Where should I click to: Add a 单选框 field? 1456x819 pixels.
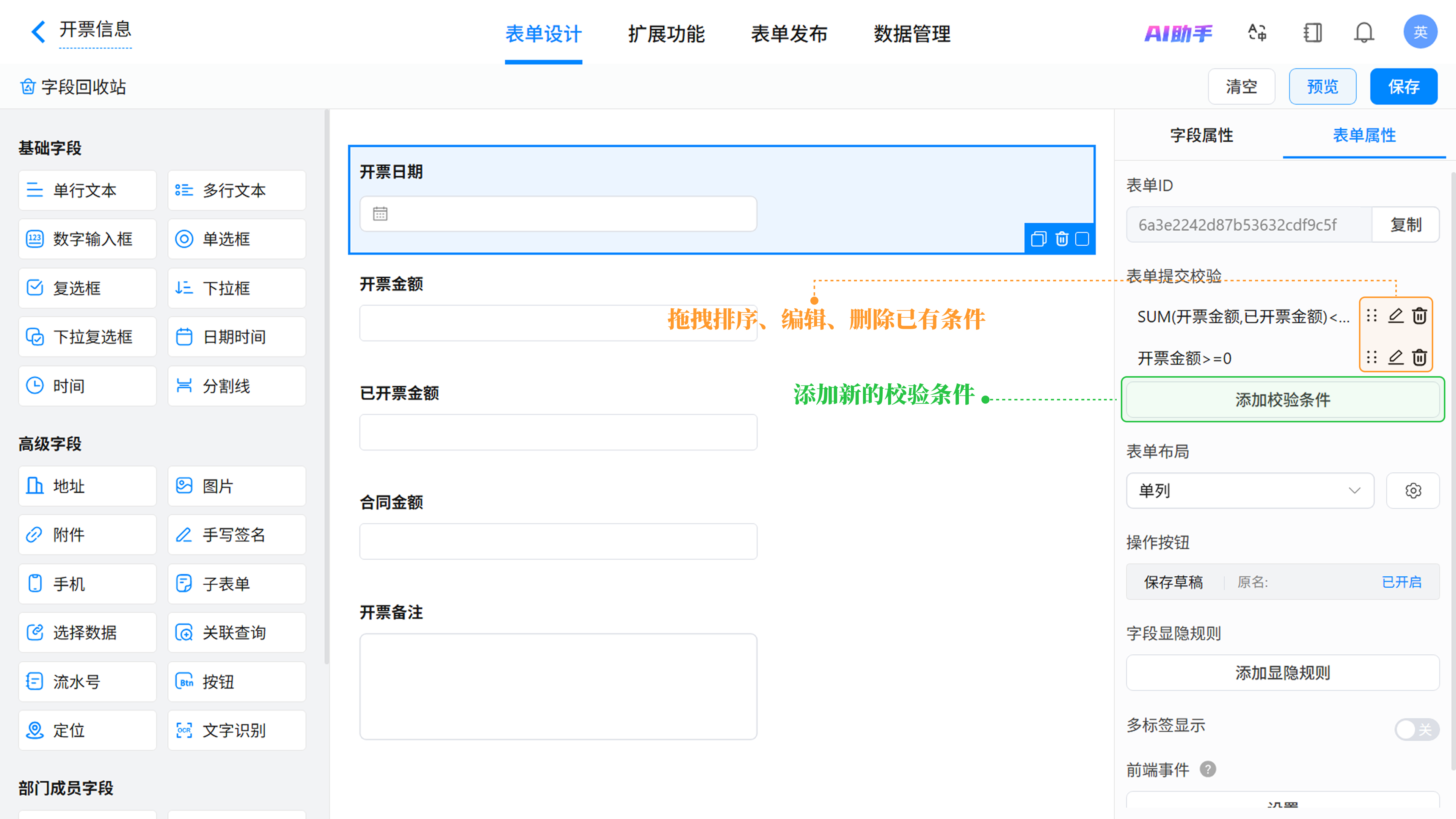[237, 239]
